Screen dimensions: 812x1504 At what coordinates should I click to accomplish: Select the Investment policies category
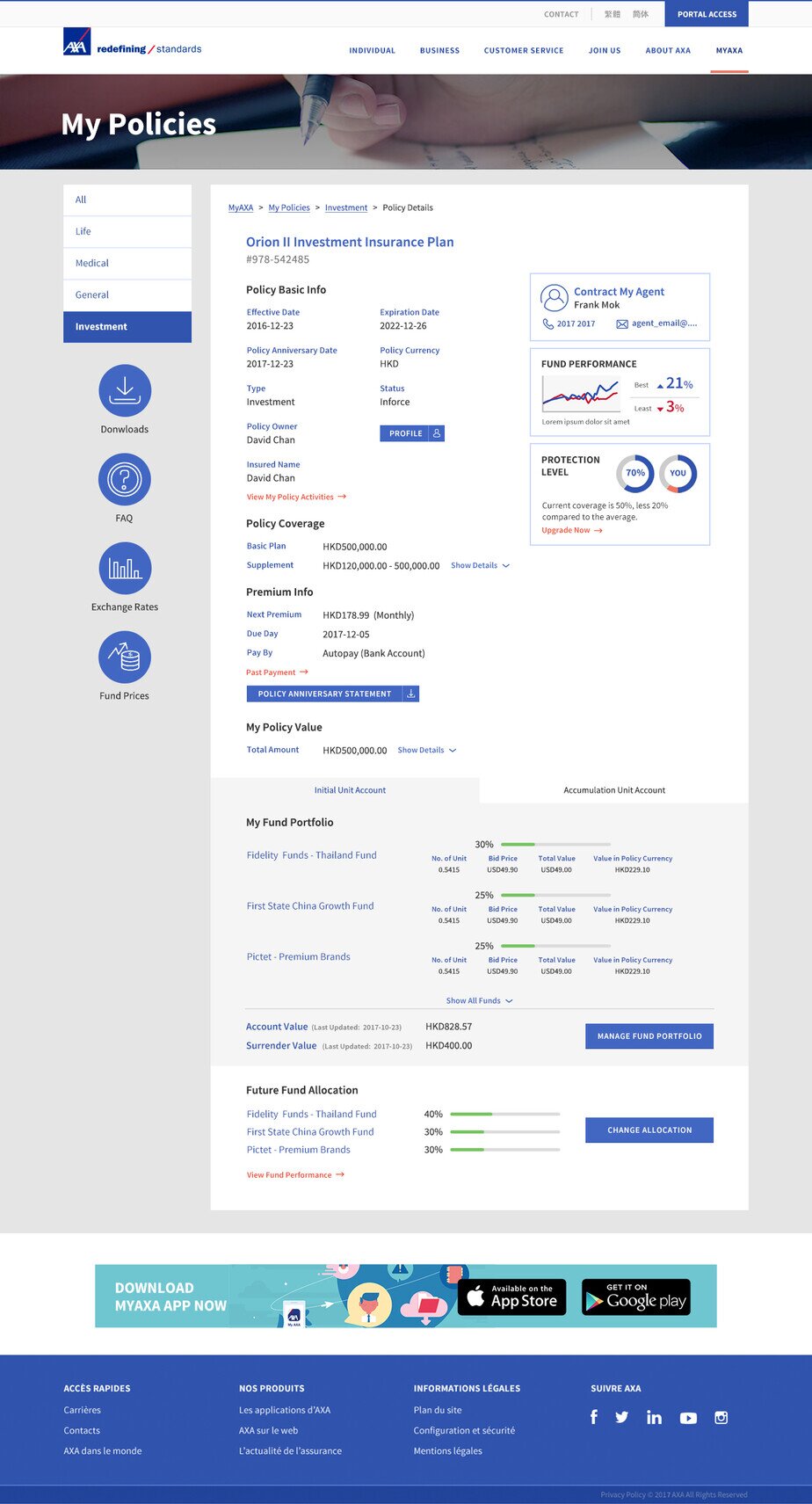(127, 326)
